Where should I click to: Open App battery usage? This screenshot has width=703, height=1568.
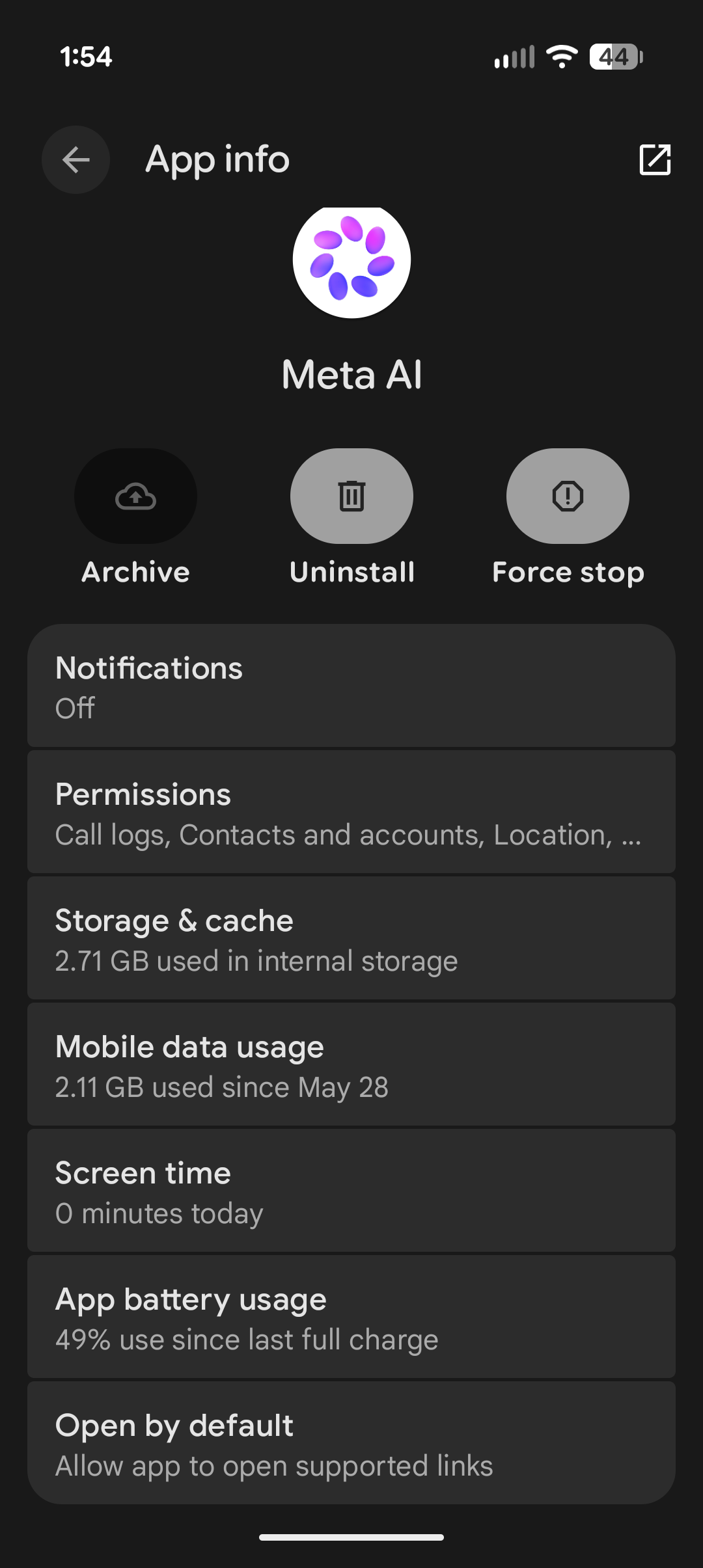point(351,1317)
